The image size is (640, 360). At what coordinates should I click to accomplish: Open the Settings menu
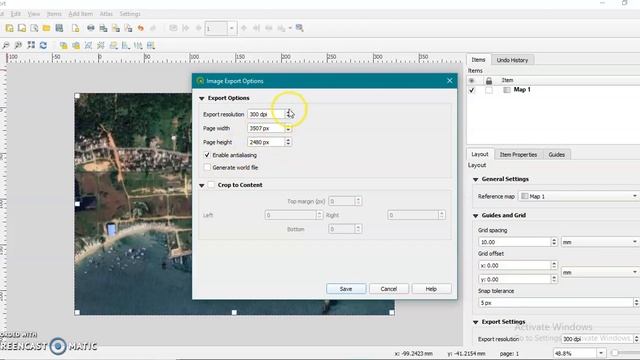click(x=130, y=14)
